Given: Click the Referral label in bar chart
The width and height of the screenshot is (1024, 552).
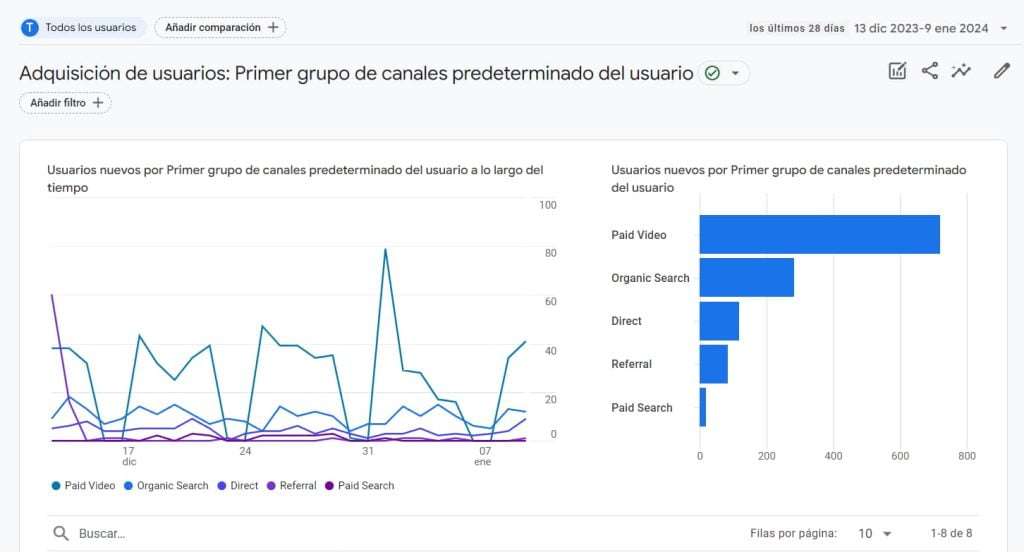Looking at the screenshot, I should [632, 365].
